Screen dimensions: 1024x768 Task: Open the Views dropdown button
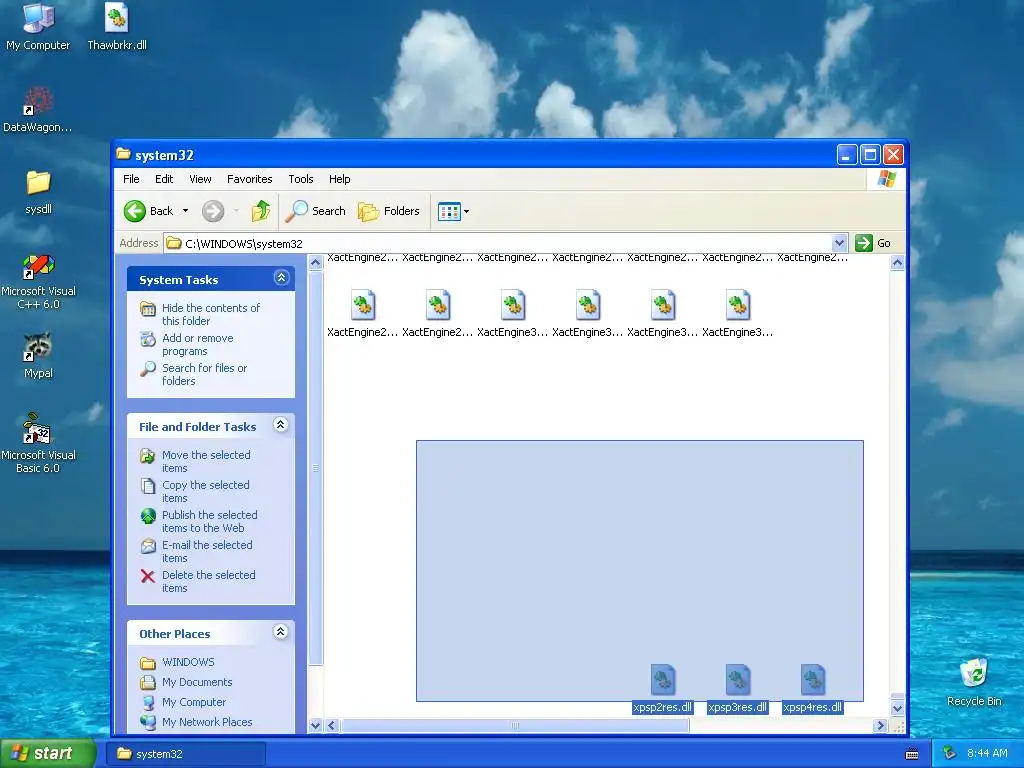click(x=453, y=211)
